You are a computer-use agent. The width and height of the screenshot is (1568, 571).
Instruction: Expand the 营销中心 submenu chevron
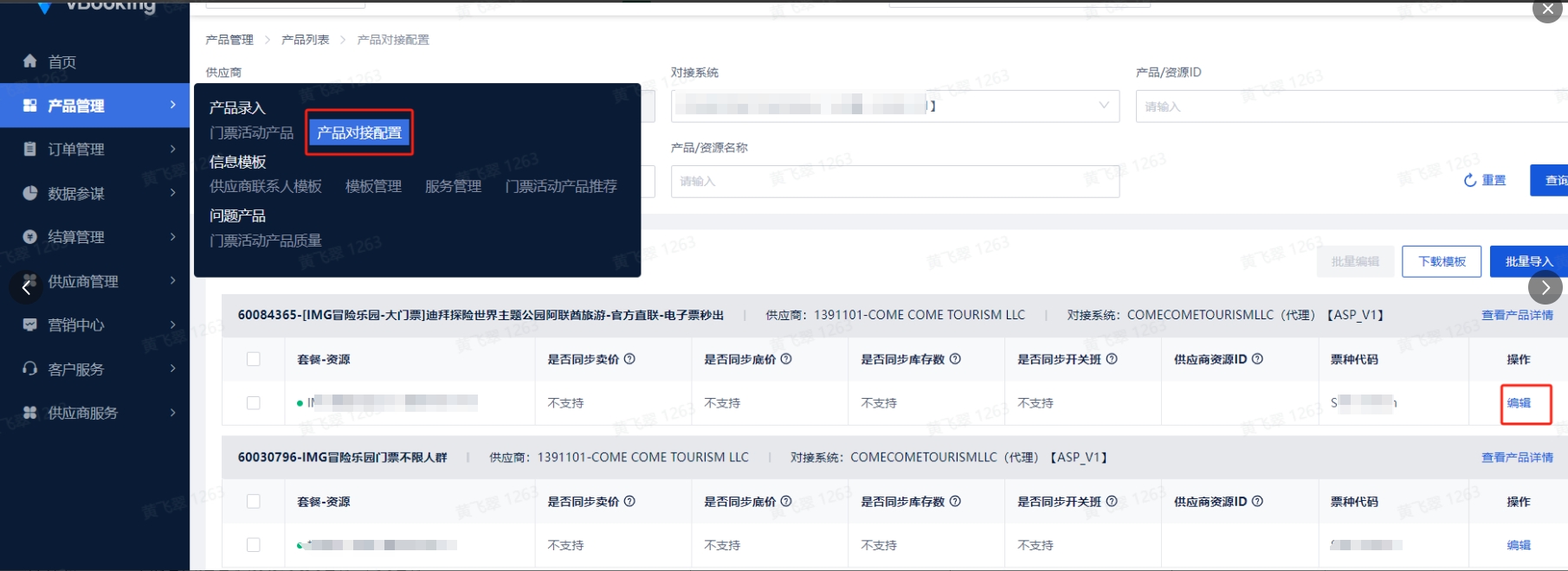pyautogui.click(x=173, y=324)
